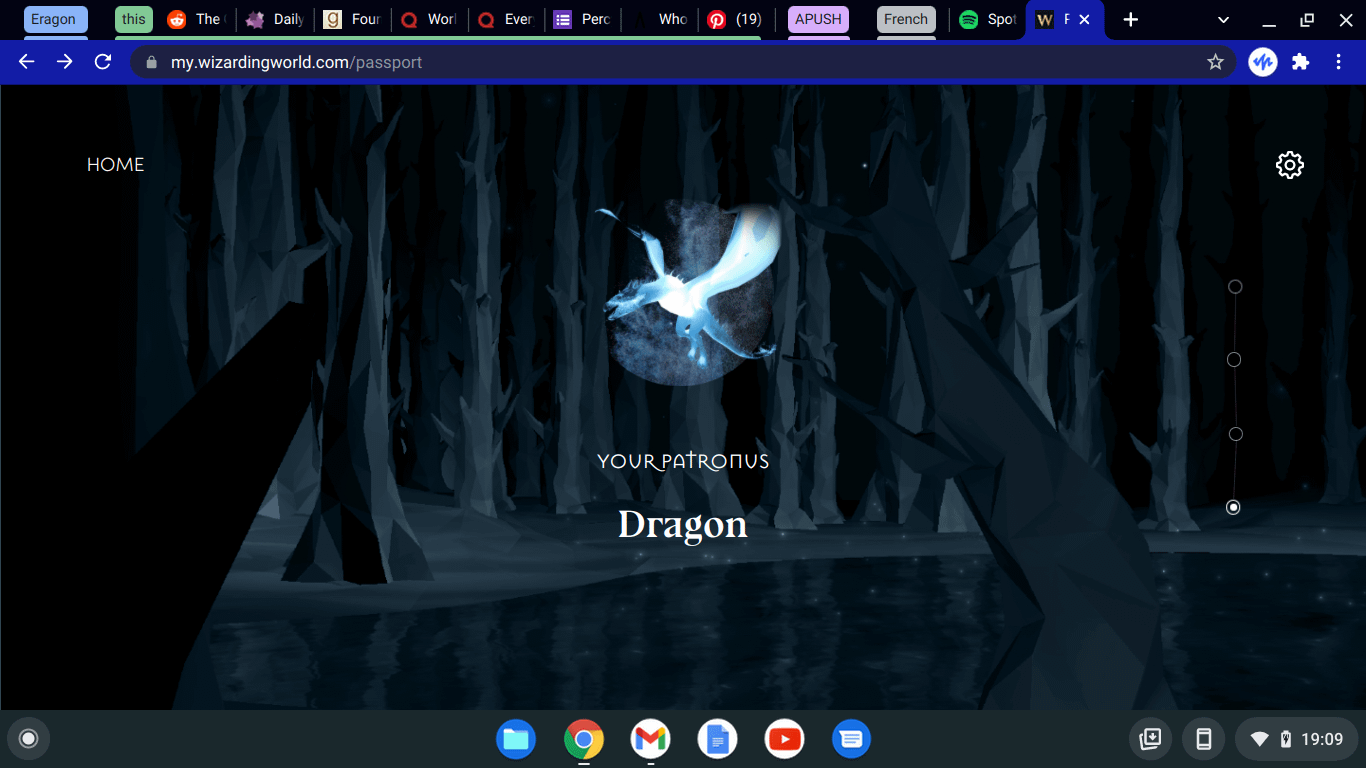This screenshot has width=1366, height=768.
Task: Open Chrome from the shelf
Action: [x=583, y=739]
